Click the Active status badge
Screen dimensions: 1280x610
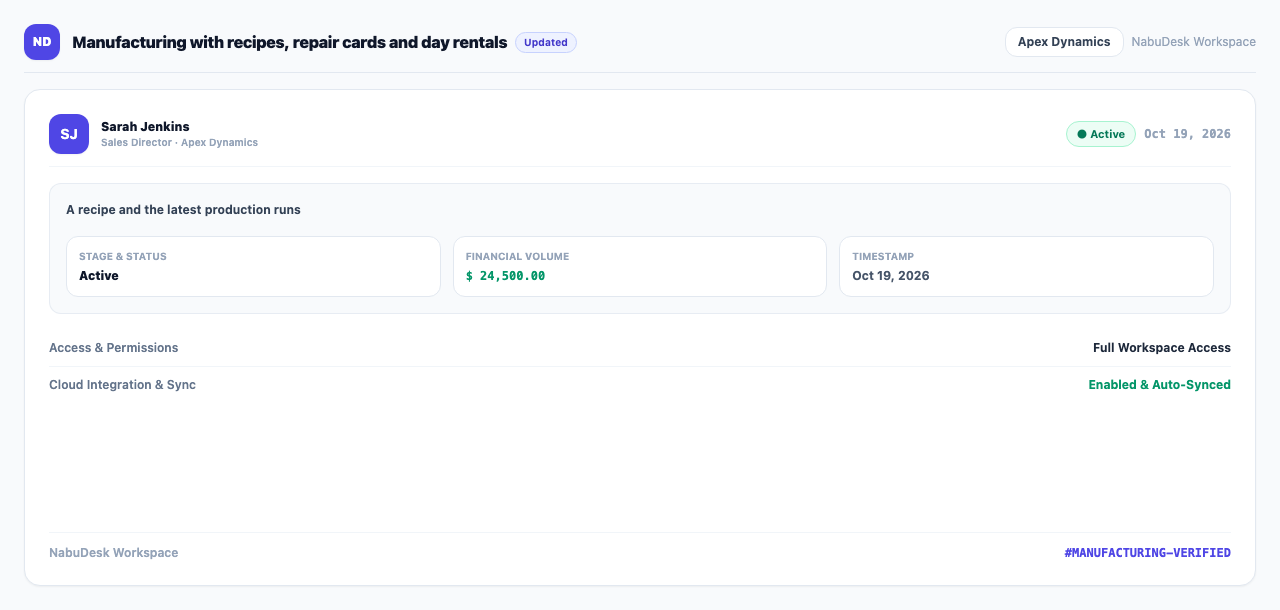click(x=1101, y=134)
